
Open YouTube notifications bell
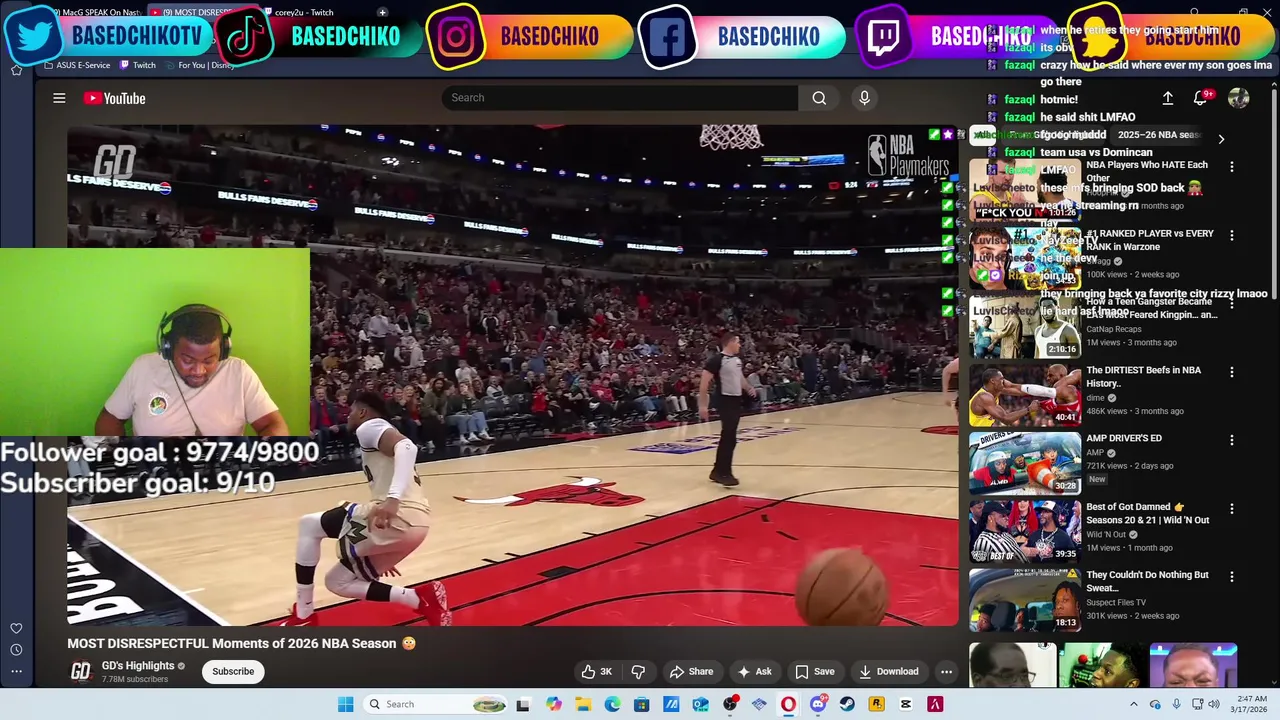tap(1200, 98)
